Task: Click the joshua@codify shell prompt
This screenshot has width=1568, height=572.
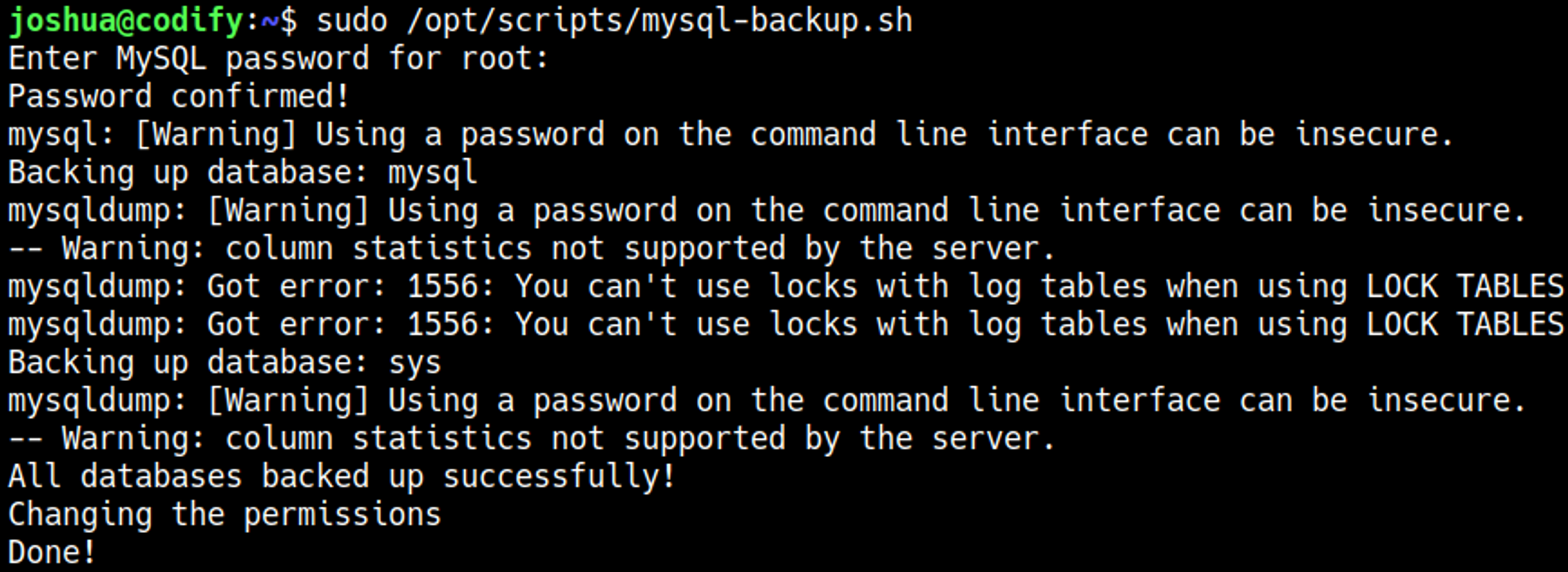Action: [125, 21]
